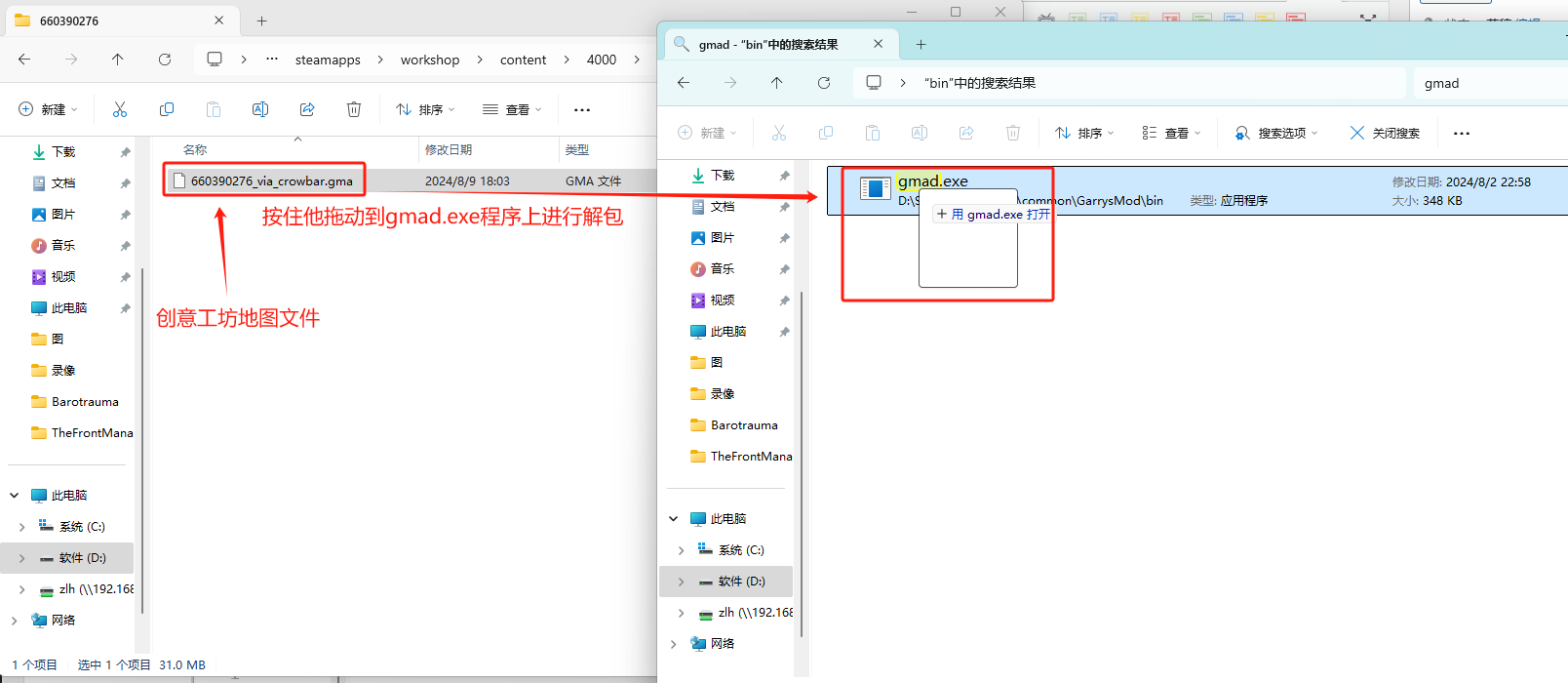Expand 网络 node in left navigation pane

(14, 621)
